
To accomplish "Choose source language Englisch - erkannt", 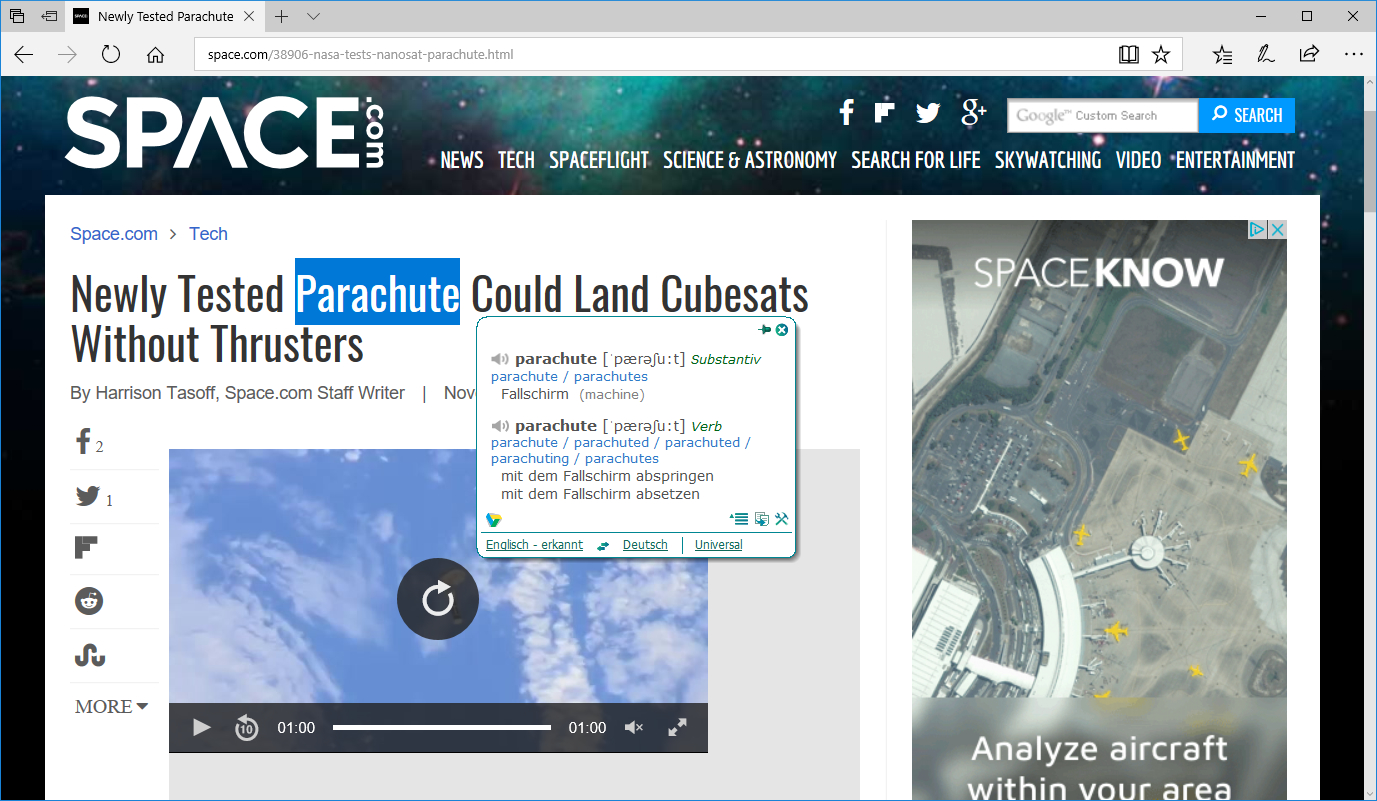I will 534,545.
